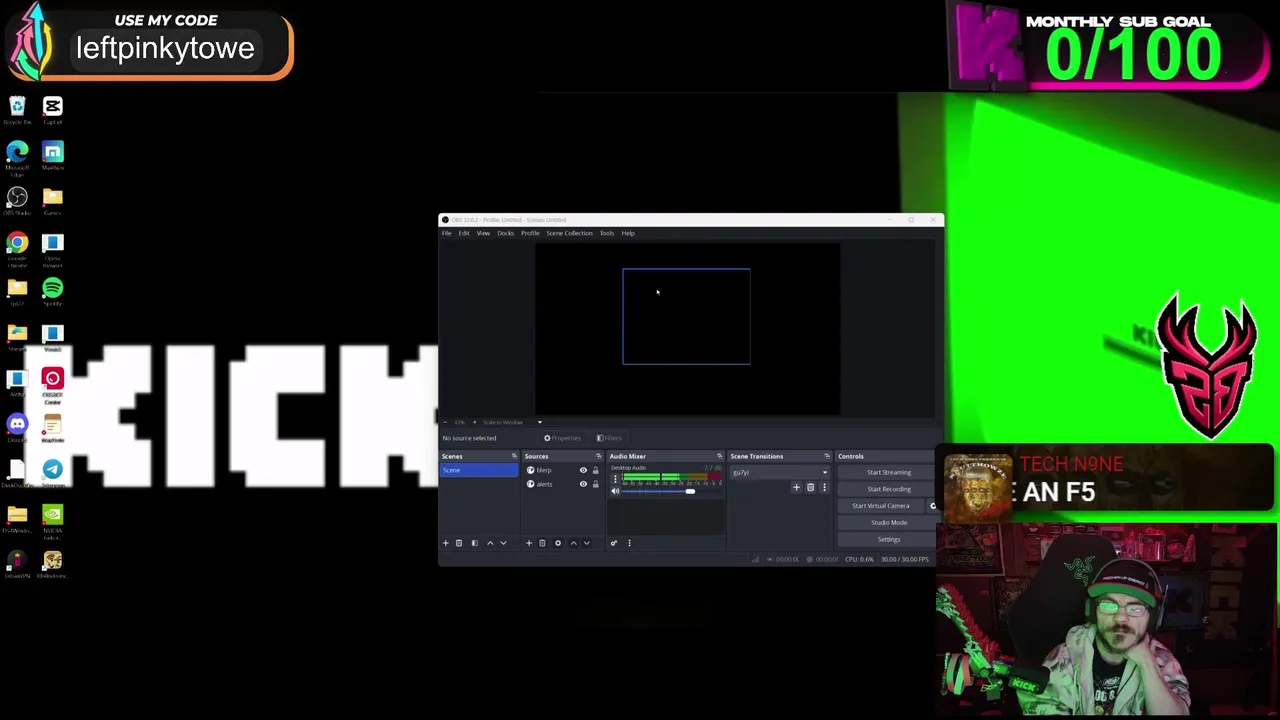
Task: Open scene filters icon in the Scenes toolbar
Action: [475, 543]
